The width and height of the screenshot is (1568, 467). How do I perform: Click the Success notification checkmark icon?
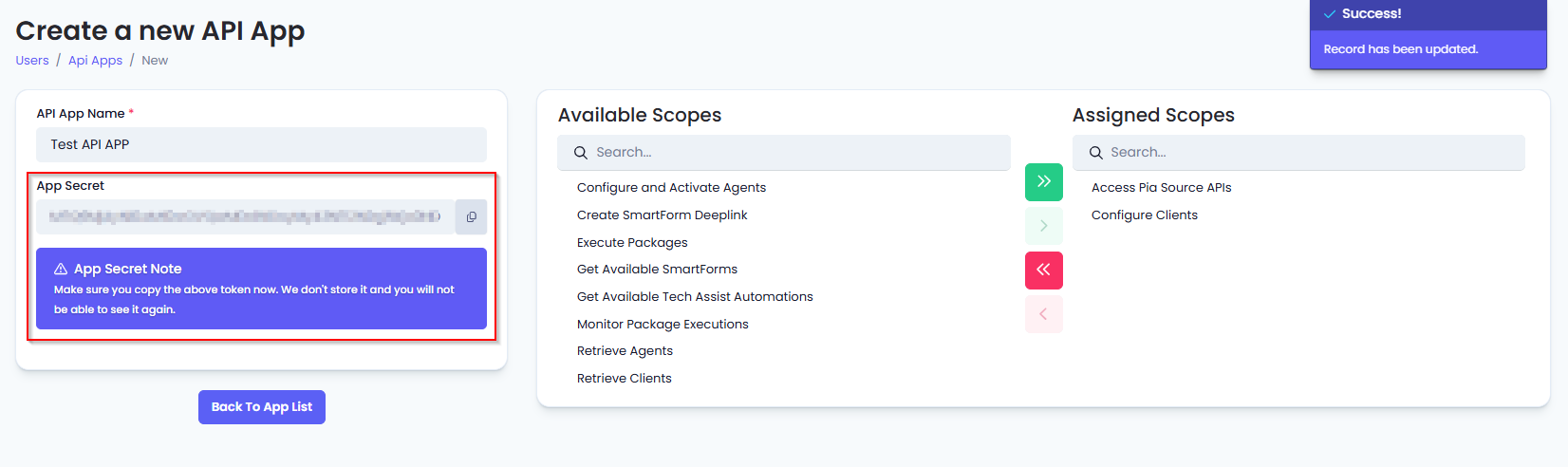pyautogui.click(x=1330, y=14)
